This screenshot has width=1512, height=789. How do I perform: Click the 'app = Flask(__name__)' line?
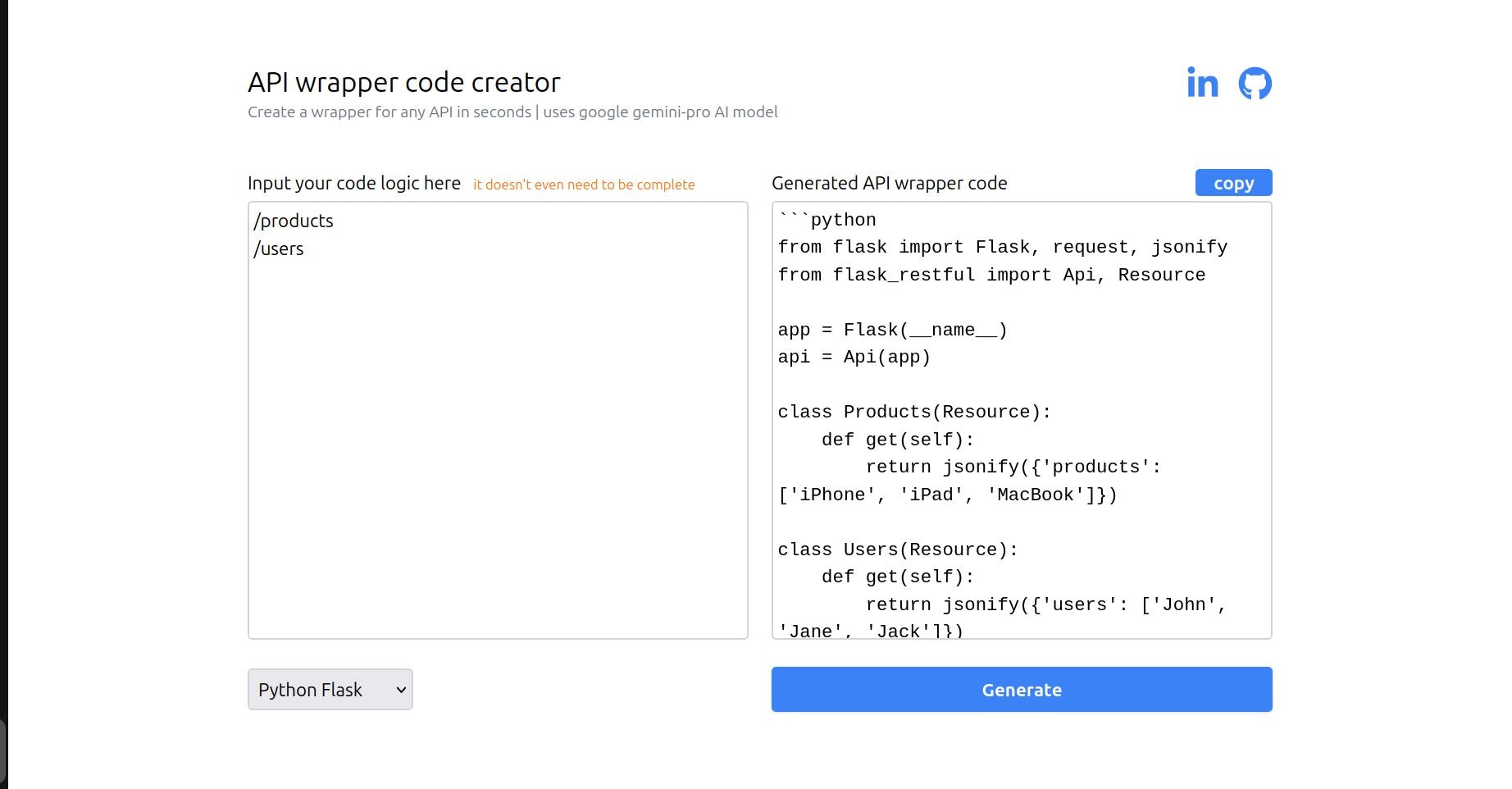pyautogui.click(x=893, y=330)
